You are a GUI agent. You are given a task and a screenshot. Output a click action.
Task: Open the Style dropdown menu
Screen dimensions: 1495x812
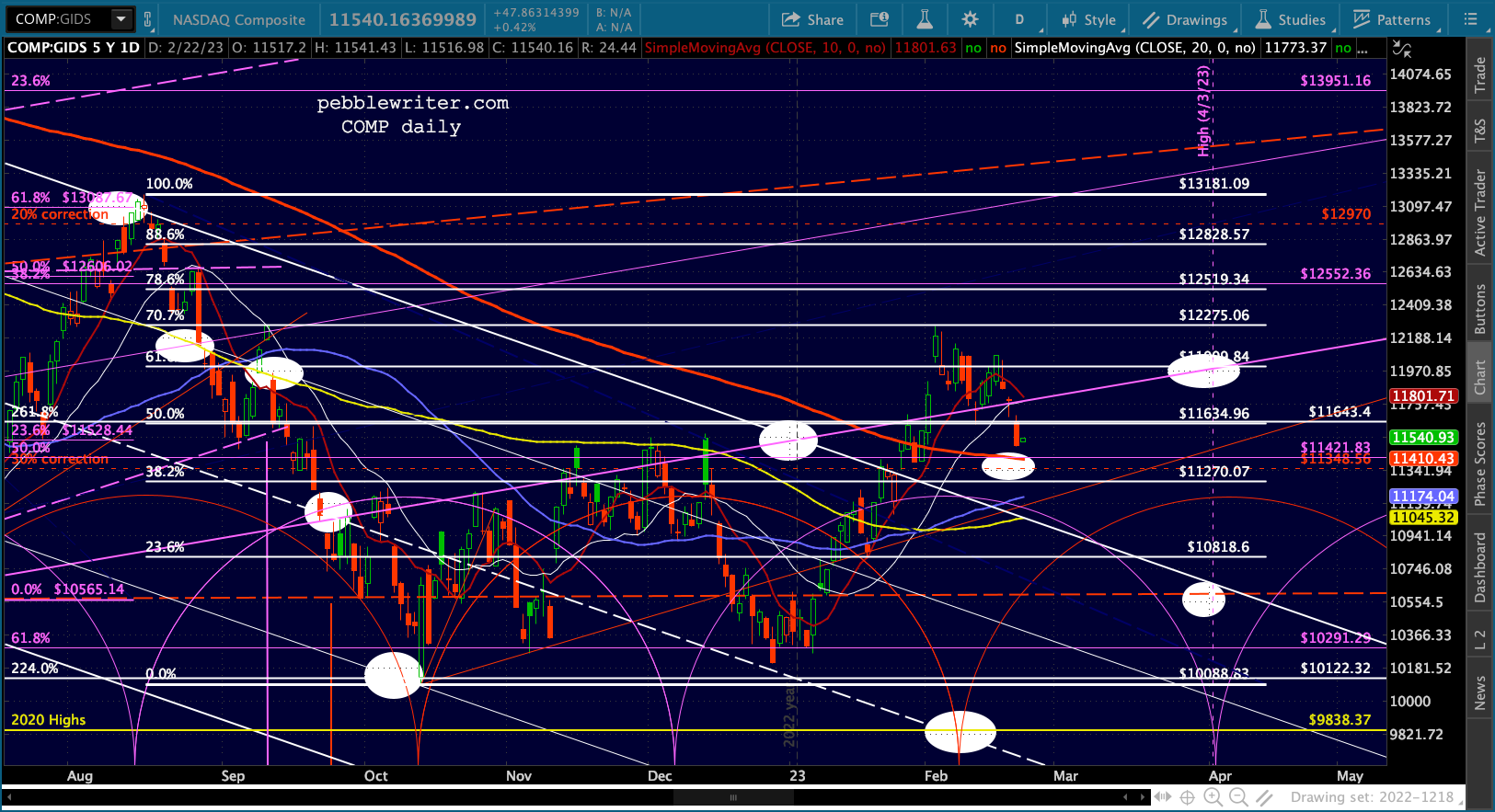[x=1089, y=19]
